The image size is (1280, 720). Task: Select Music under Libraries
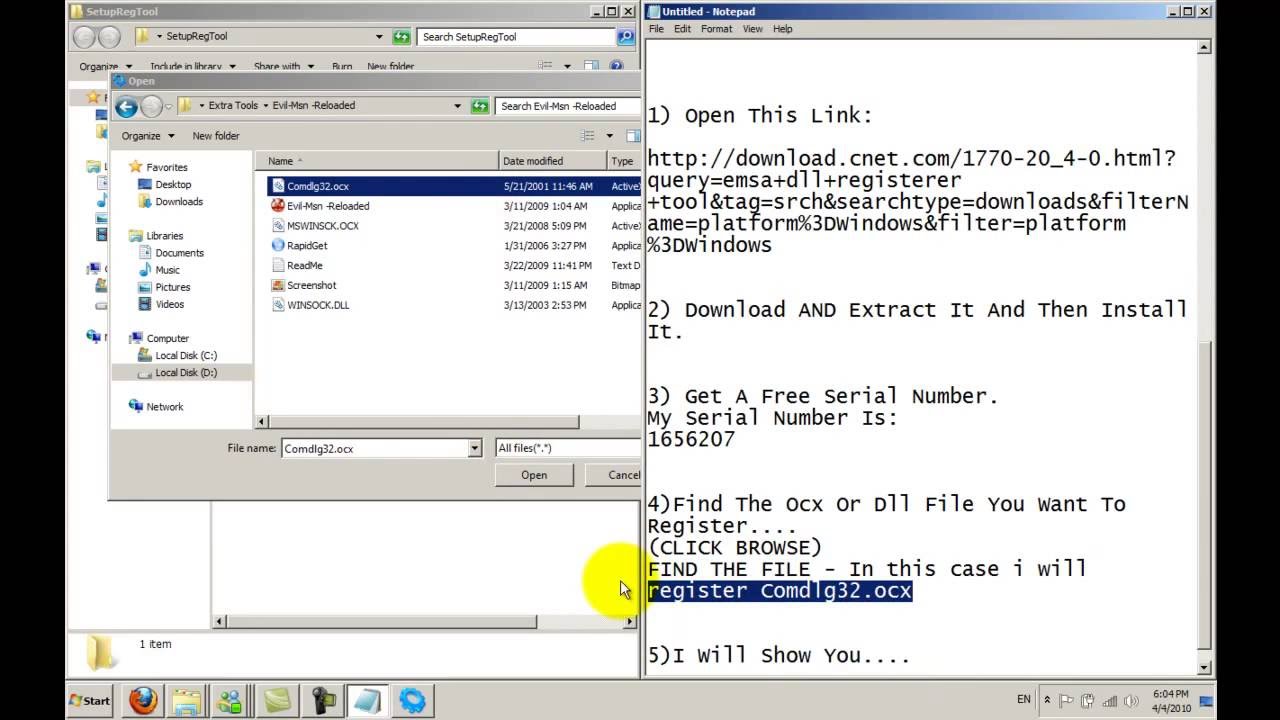(158, 270)
